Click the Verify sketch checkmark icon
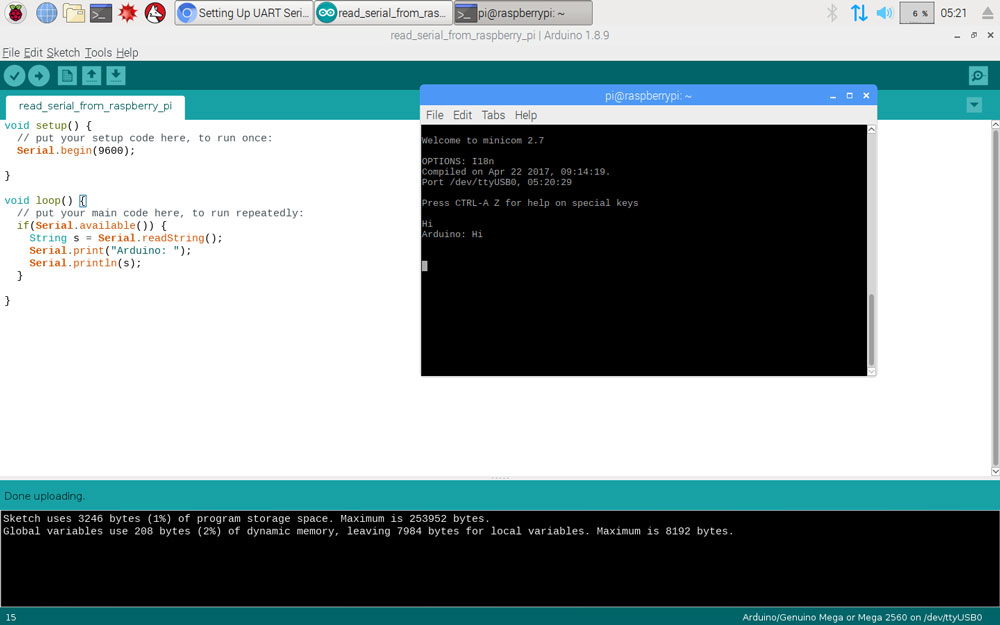1000x625 pixels. point(14,76)
